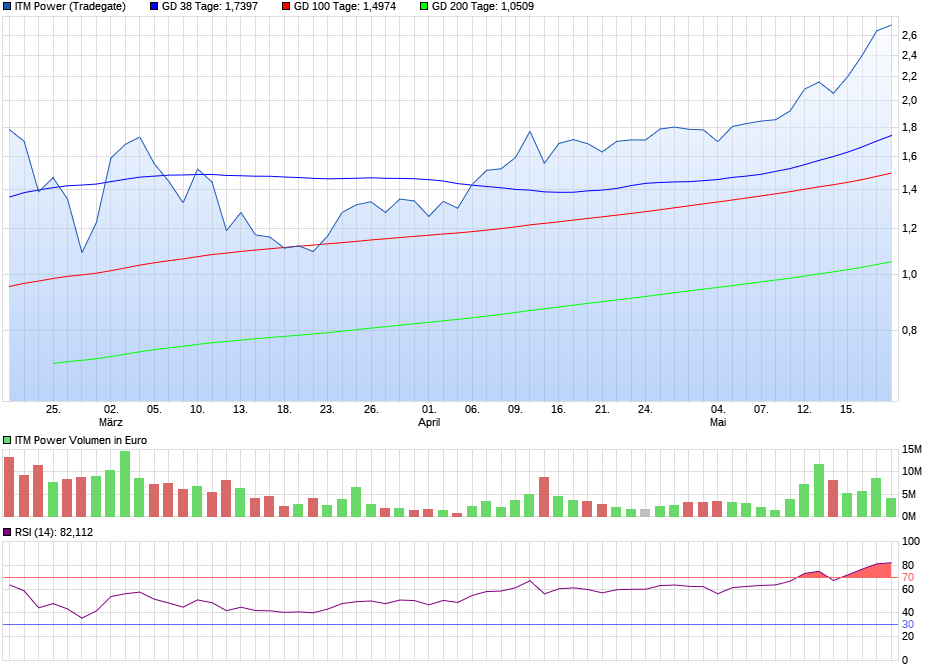Click the '24.' date axis label

click(x=645, y=409)
